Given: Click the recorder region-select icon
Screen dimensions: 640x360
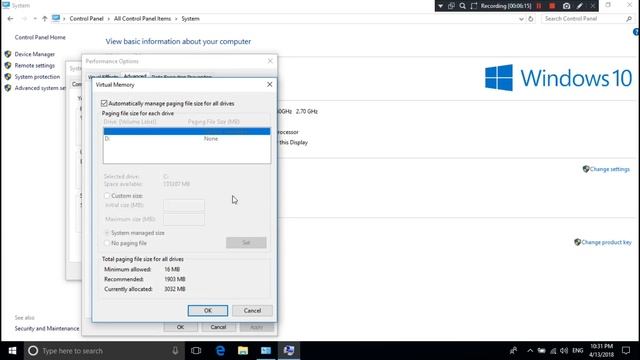Looking at the screenshot, I should click(474, 6).
